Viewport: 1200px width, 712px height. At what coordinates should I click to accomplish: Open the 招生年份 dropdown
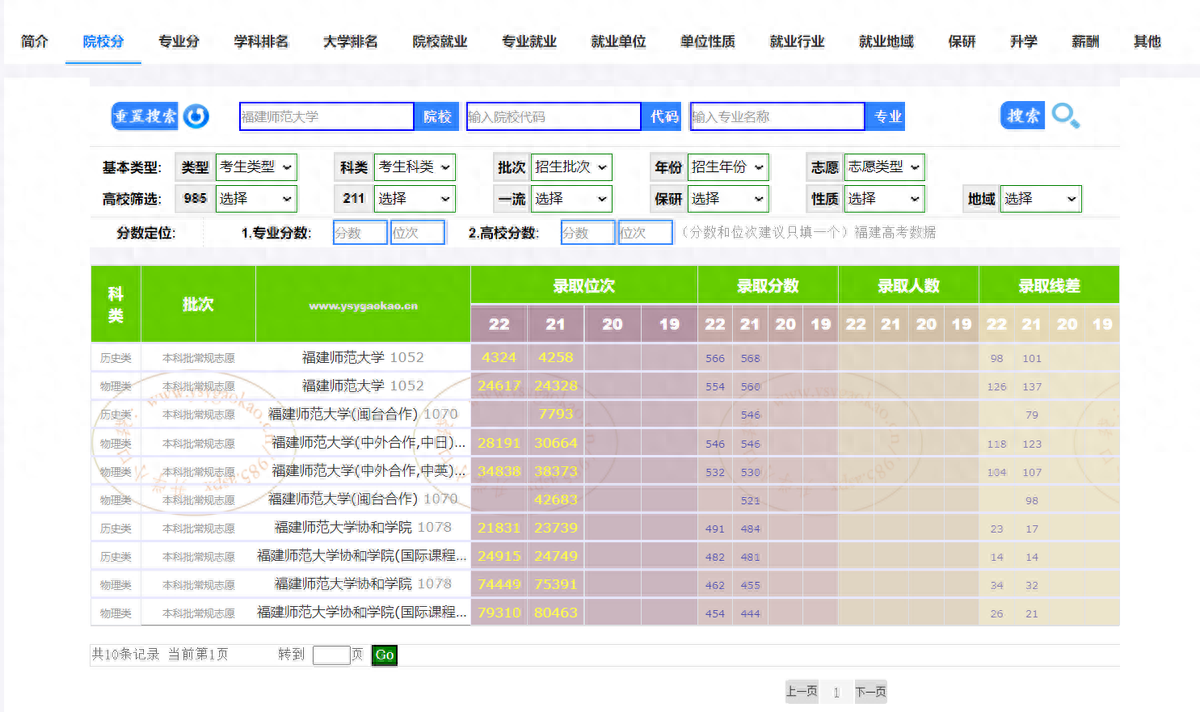coord(728,167)
